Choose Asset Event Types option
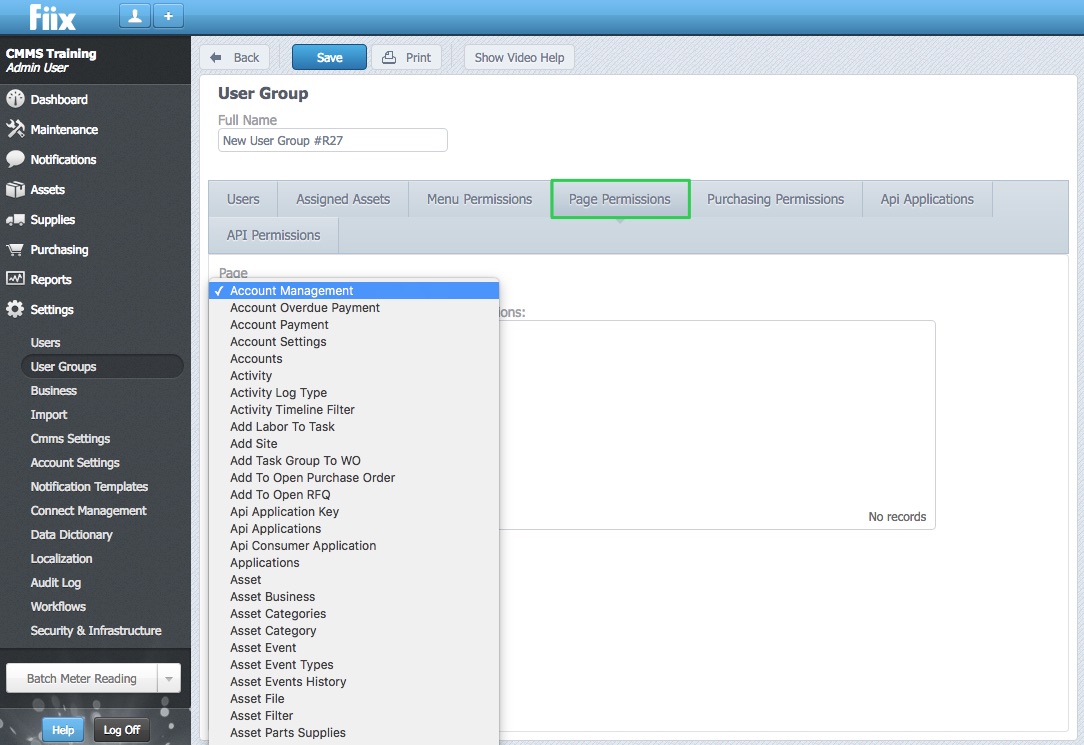Viewport: 1084px width, 745px height. tap(354, 665)
